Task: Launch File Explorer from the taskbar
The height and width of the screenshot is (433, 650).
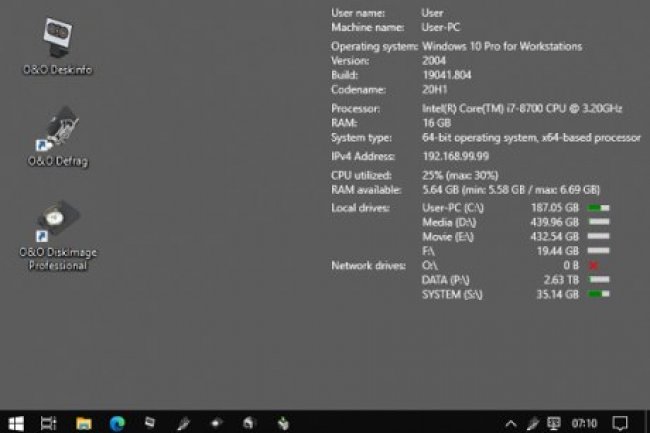Action: click(x=84, y=422)
